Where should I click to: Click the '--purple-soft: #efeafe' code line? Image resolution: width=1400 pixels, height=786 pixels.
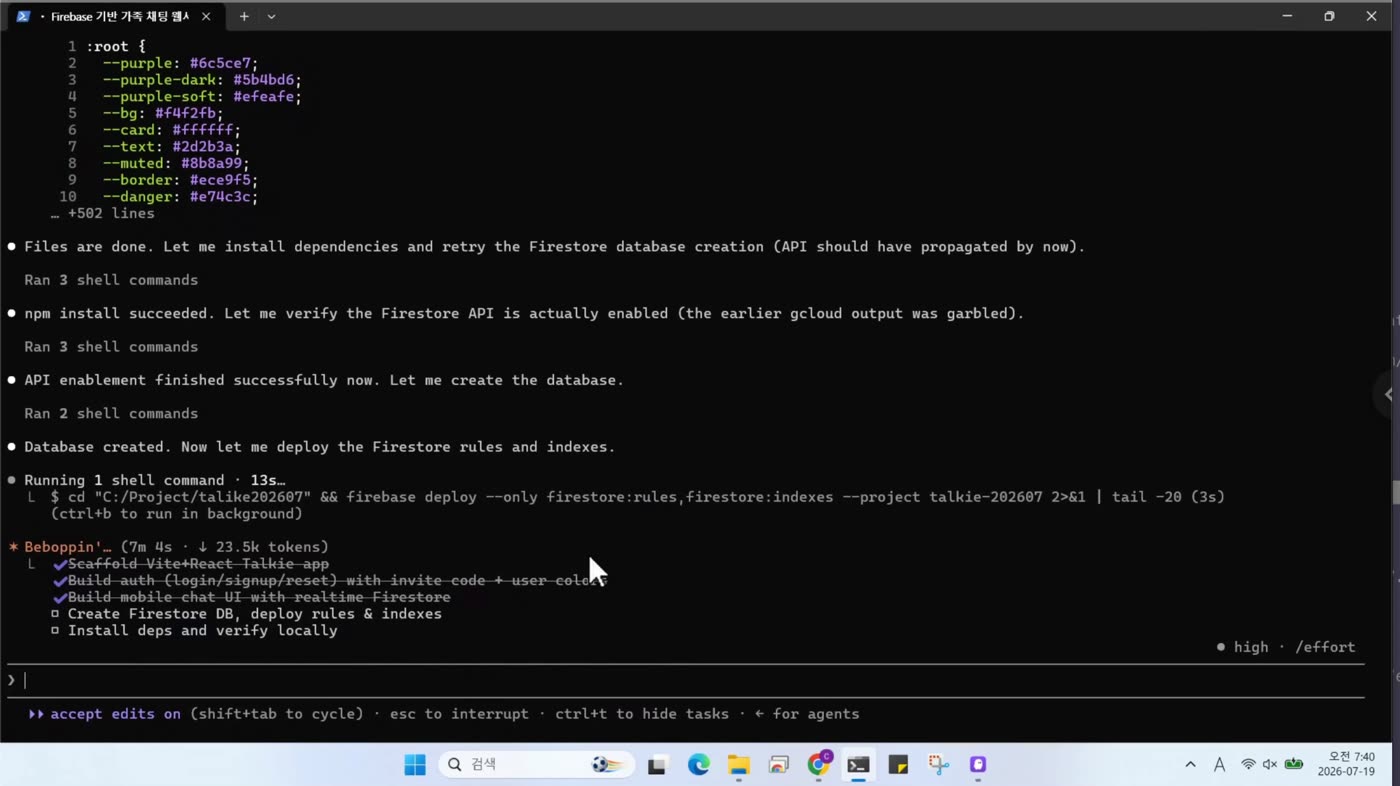tap(202, 97)
